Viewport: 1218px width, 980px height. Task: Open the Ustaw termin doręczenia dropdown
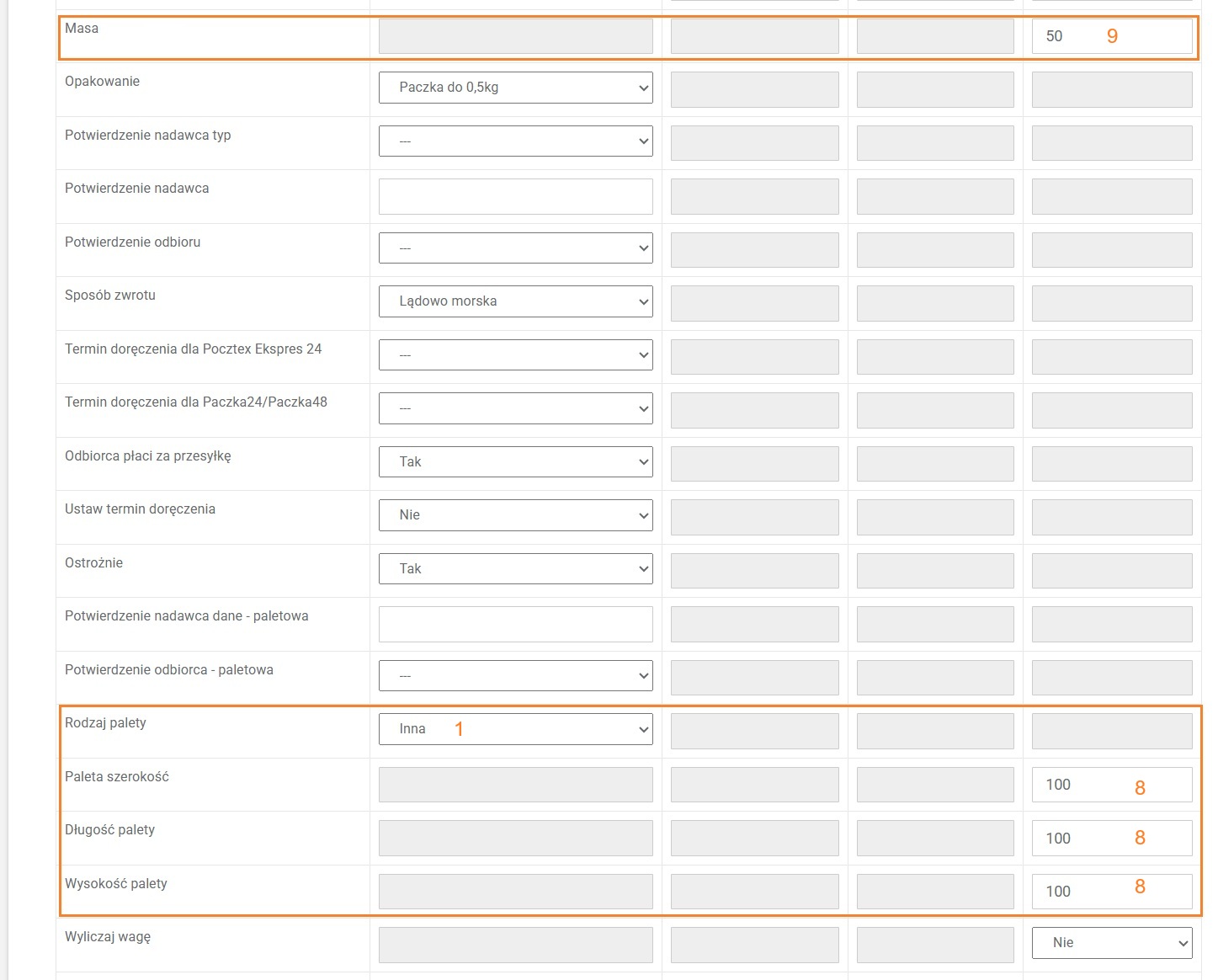click(515, 515)
